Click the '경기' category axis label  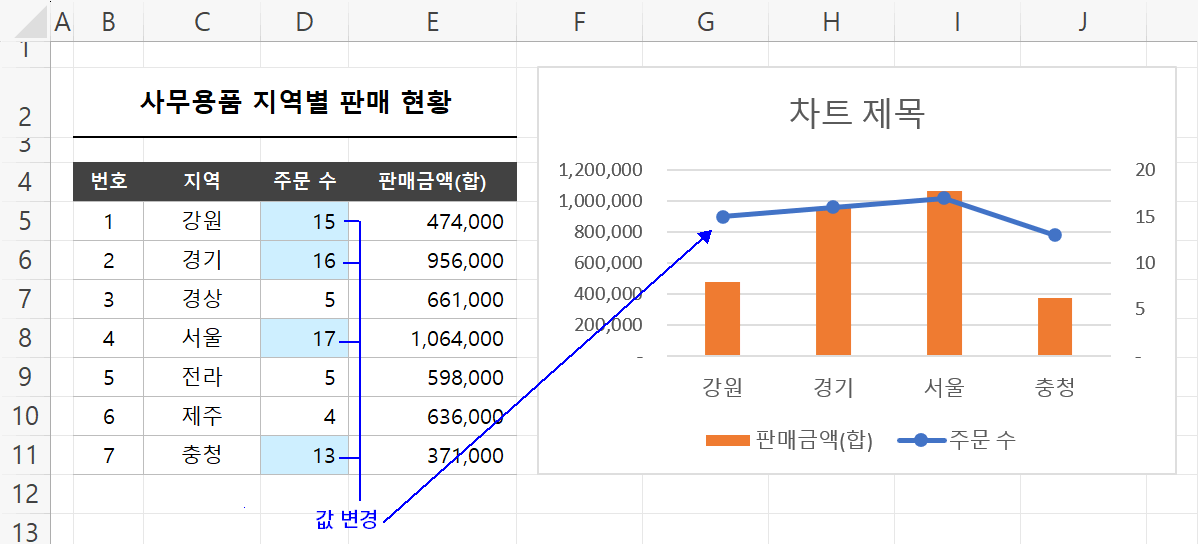pos(833,387)
